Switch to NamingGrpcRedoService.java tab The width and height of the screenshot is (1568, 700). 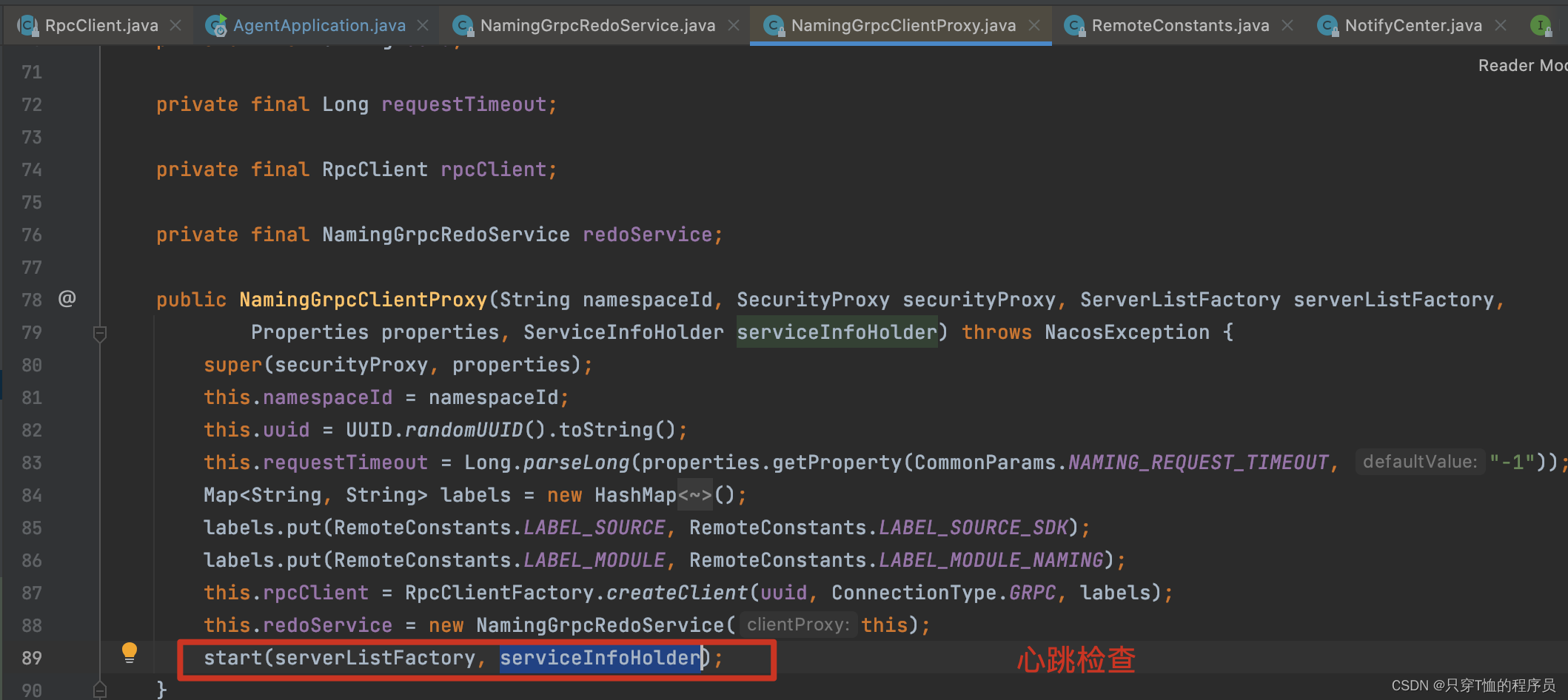[597, 25]
